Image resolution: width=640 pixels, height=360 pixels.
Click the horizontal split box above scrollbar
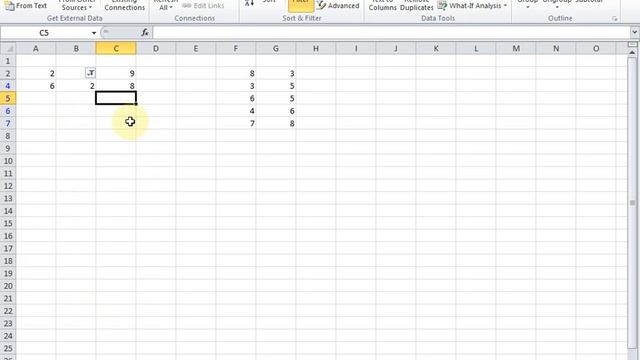[632, 44]
